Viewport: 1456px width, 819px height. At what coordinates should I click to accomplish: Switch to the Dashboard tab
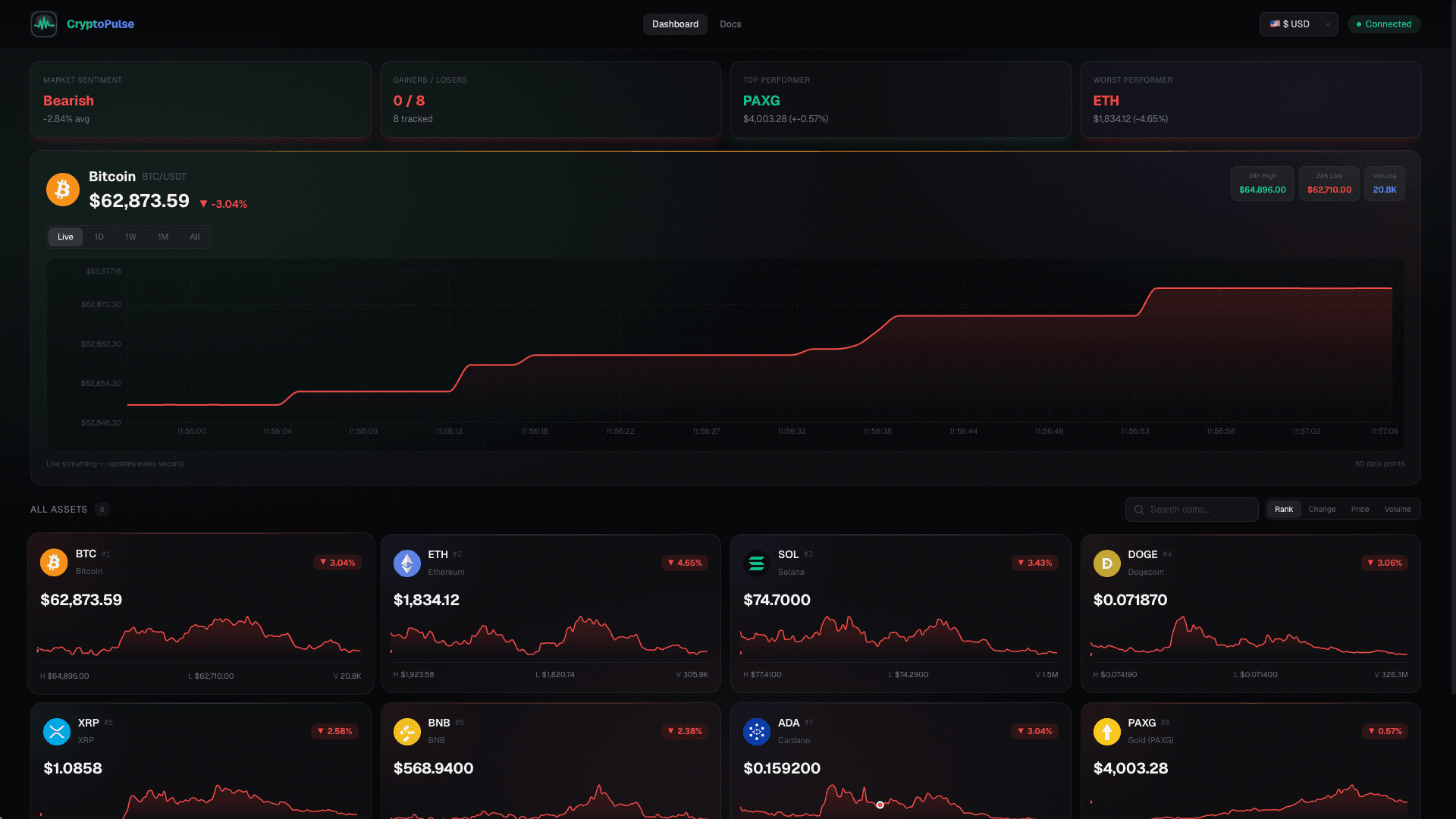[x=675, y=24]
